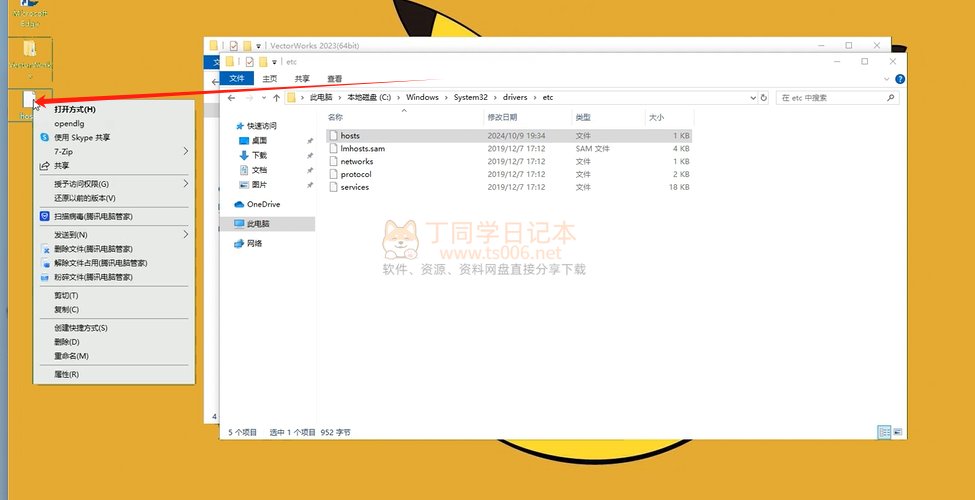Choose 解除文件占用(腾讯电脑管家)
This screenshot has width=975, height=500.
(114, 263)
